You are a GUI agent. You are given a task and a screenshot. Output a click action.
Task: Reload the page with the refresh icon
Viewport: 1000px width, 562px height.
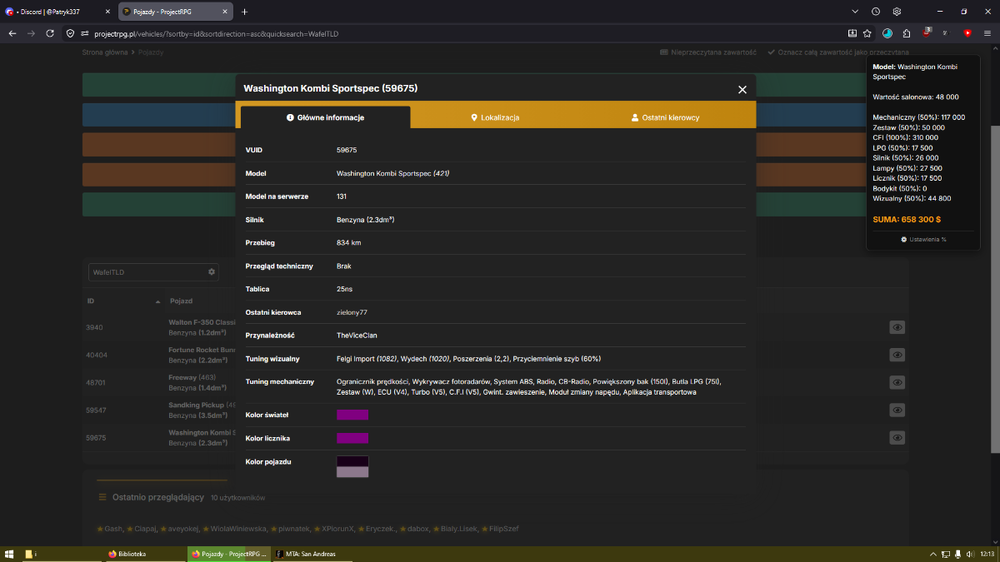50,33
